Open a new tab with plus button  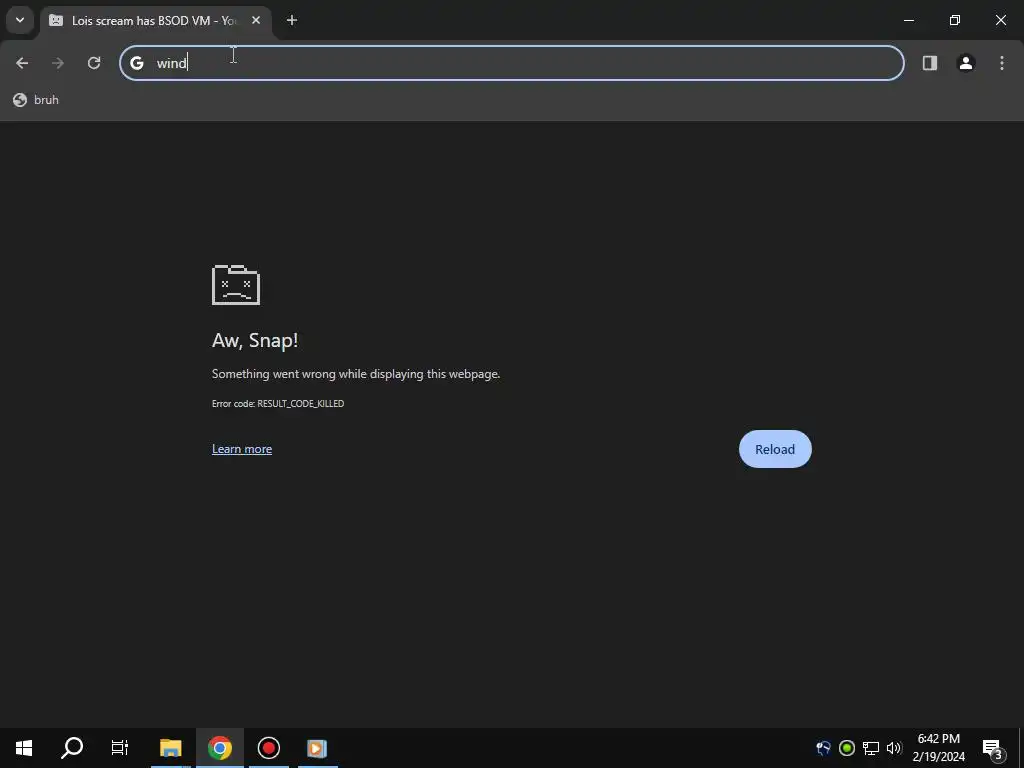292,20
